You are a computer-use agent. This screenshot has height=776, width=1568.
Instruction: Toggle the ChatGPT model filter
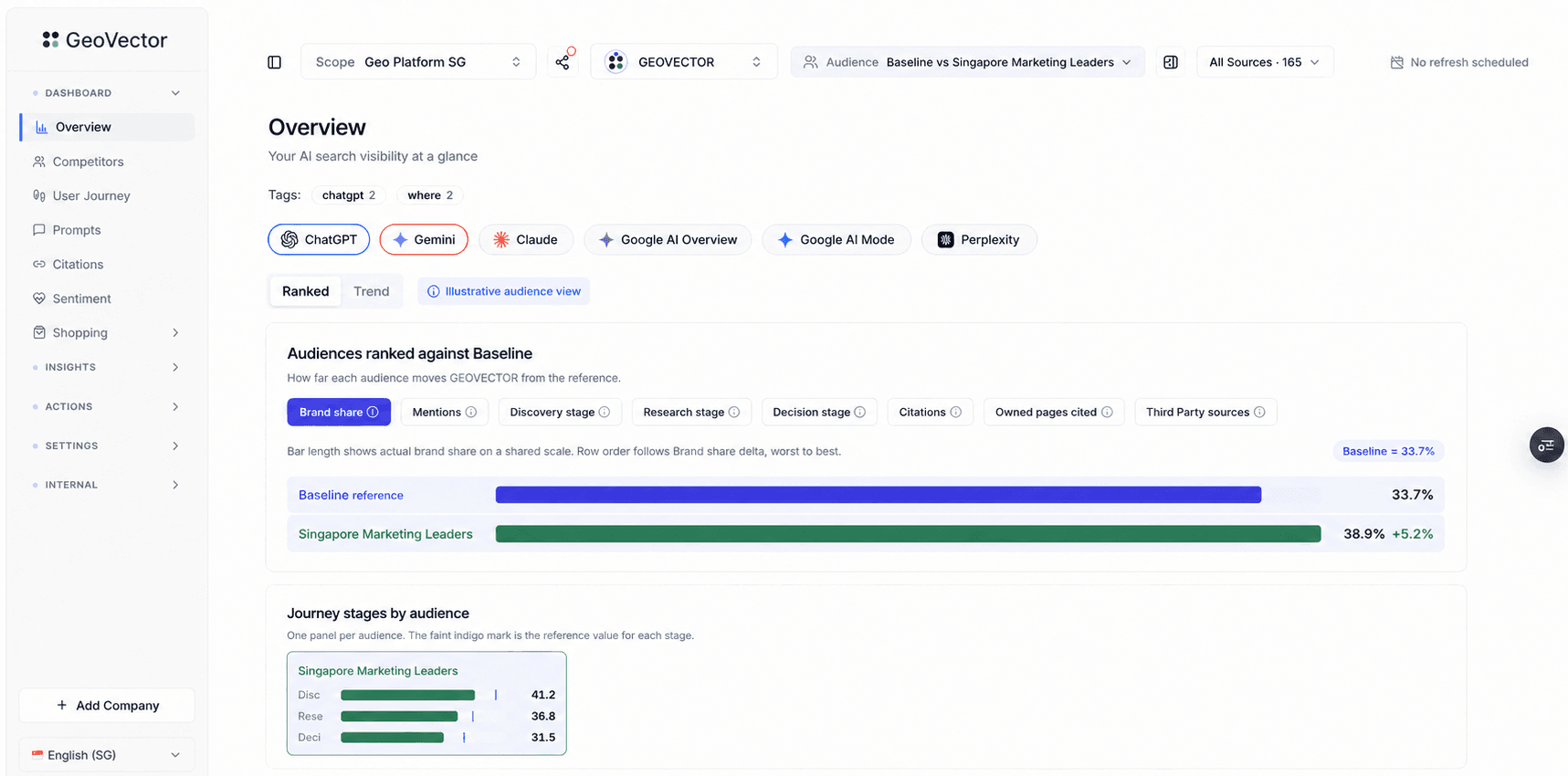319,239
